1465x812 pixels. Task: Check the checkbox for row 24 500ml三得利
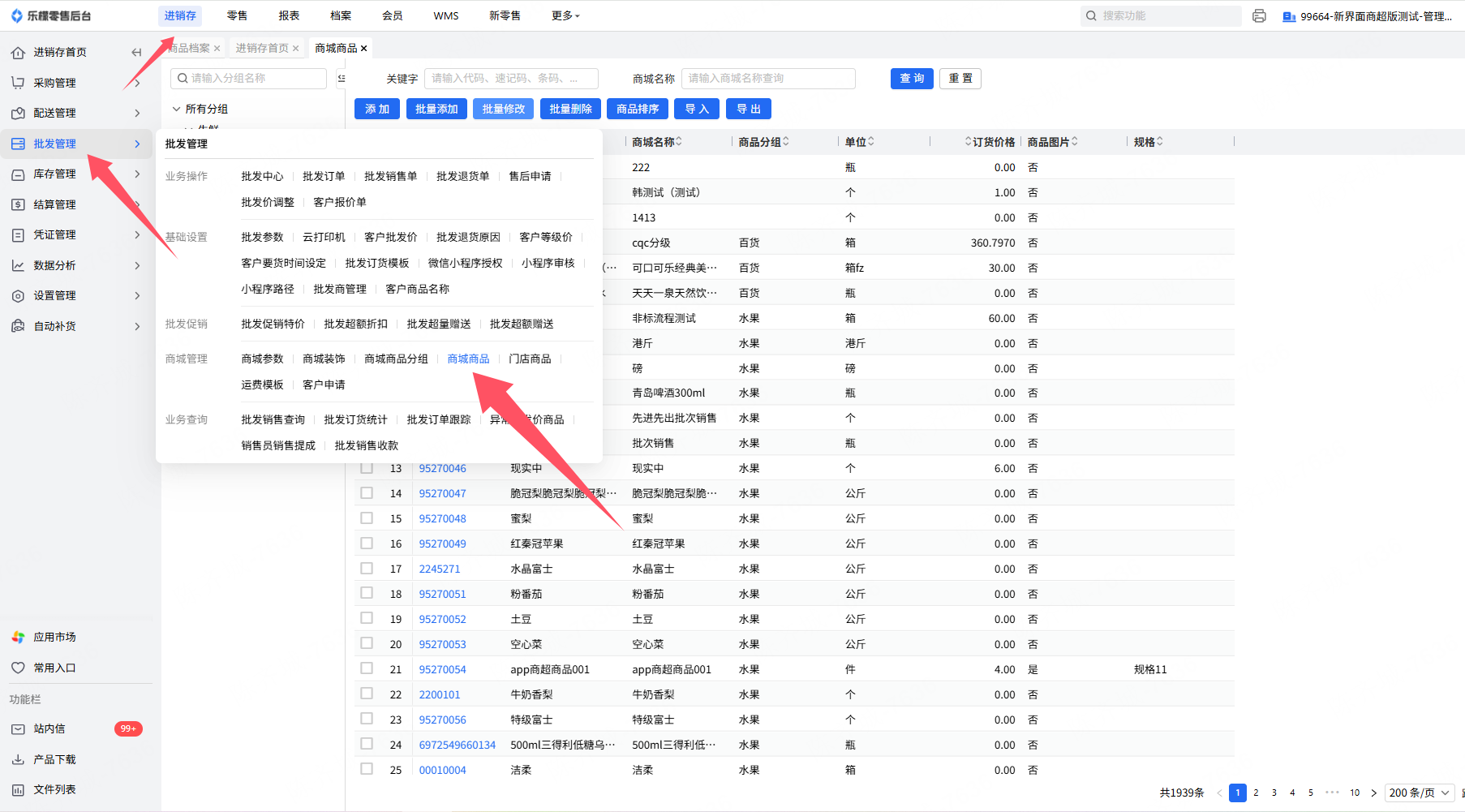367,744
